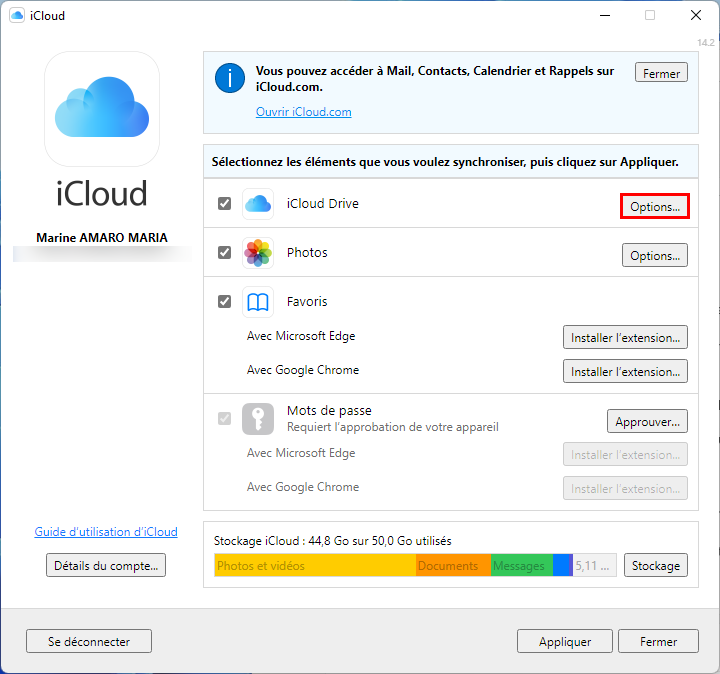
Task: Click the Appliquer button
Action: [565, 641]
